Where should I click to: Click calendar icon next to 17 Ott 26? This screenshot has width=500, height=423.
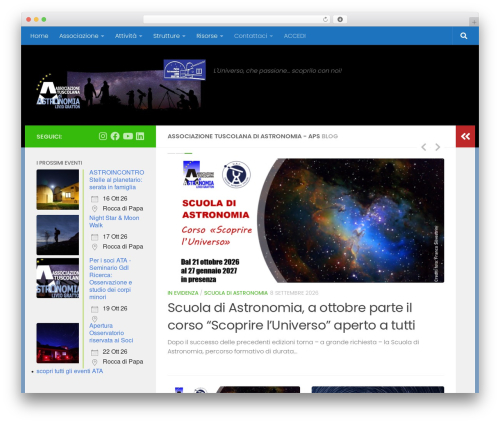pos(95,237)
